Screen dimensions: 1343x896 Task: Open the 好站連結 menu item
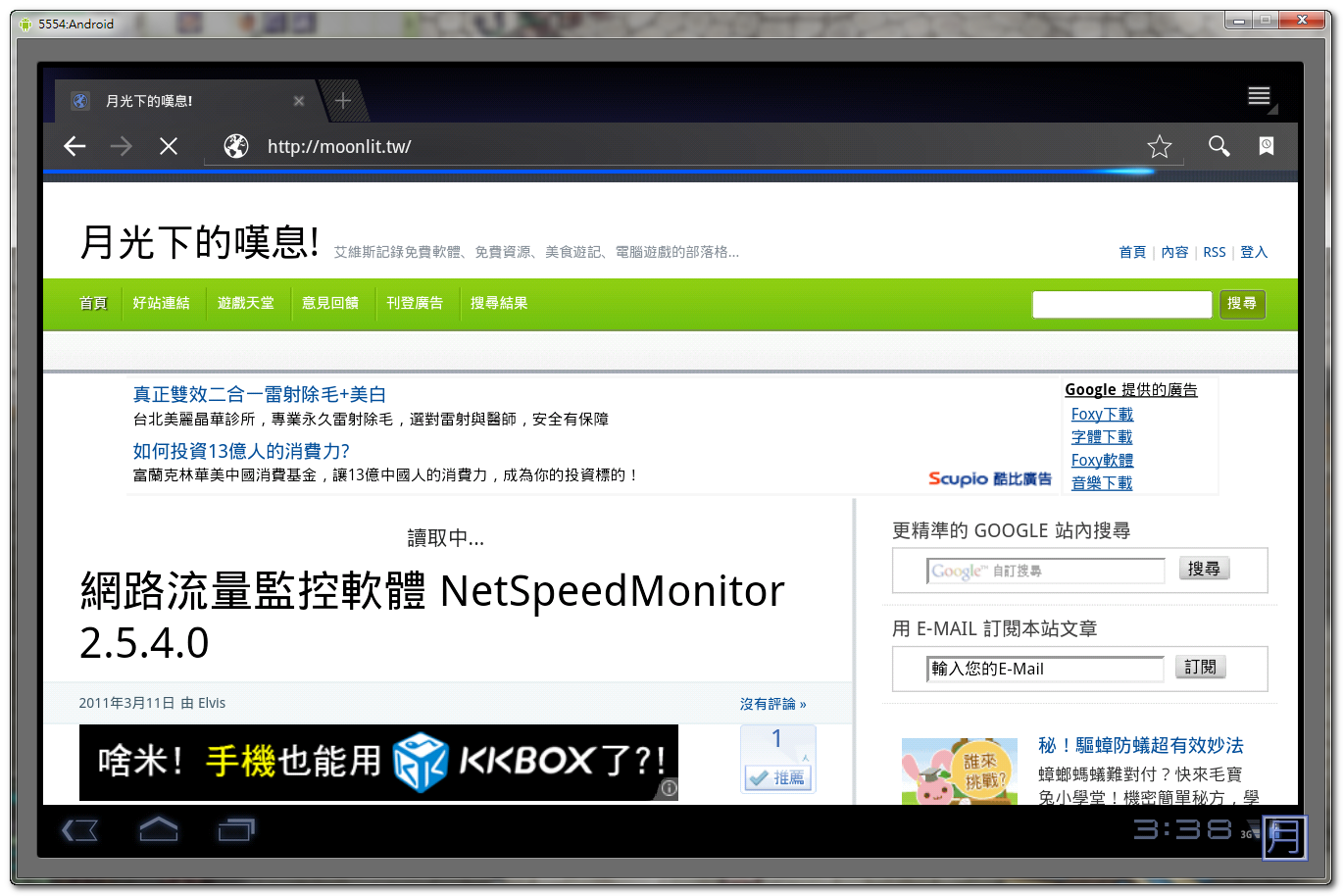click(x=162, y=304)
